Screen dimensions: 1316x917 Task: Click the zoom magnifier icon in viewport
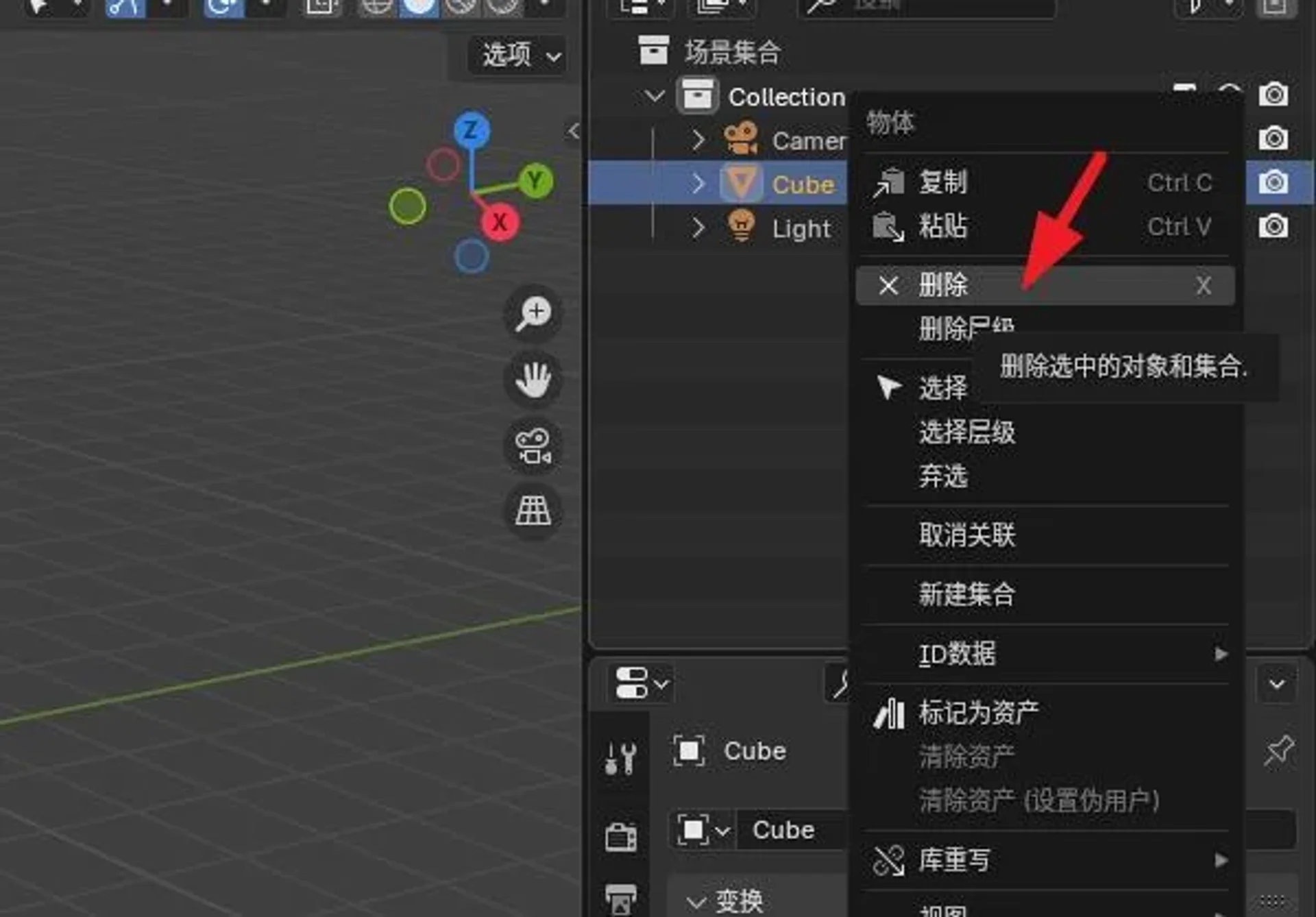[533, 313]
